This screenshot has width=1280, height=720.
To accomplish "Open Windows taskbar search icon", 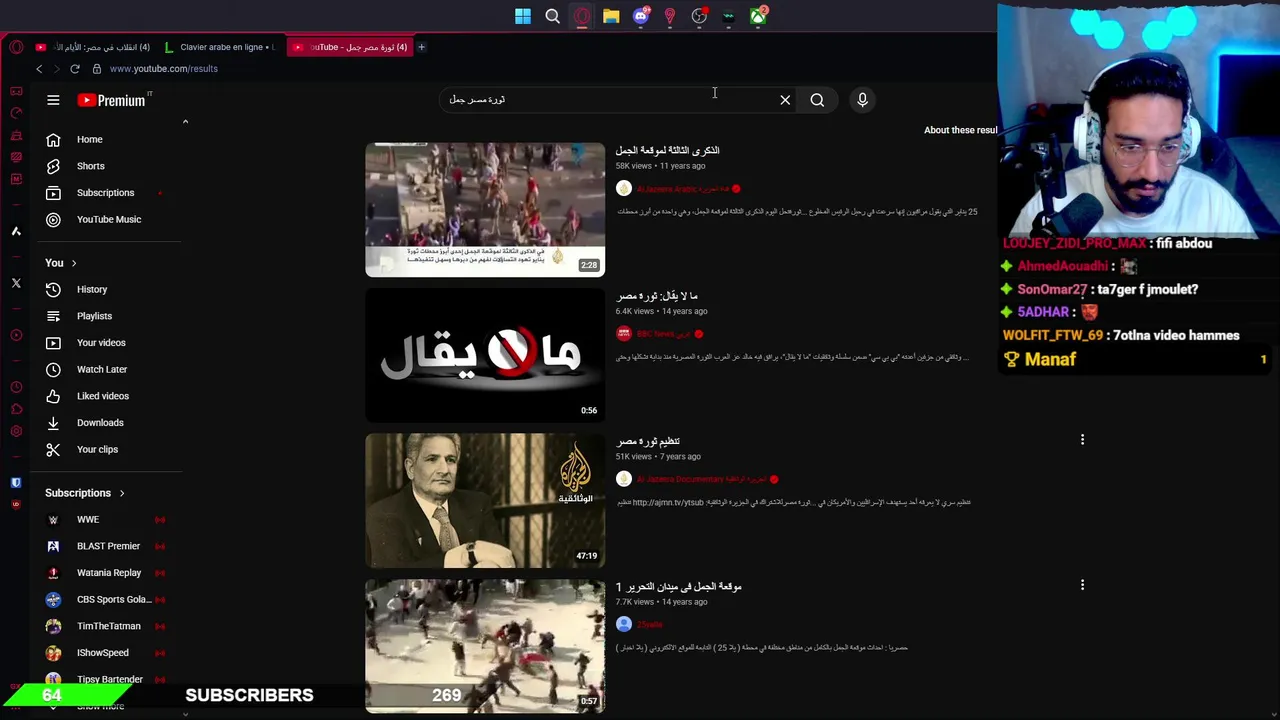I will (x=552, y=16).
